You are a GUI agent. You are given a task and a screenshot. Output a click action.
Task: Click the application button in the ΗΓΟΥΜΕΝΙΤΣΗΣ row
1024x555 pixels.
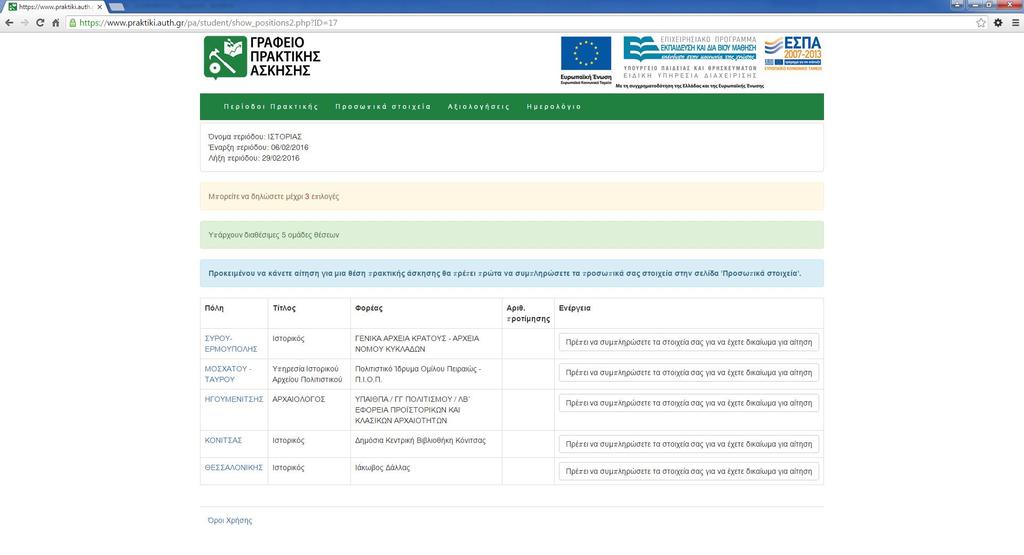[688, 403]
